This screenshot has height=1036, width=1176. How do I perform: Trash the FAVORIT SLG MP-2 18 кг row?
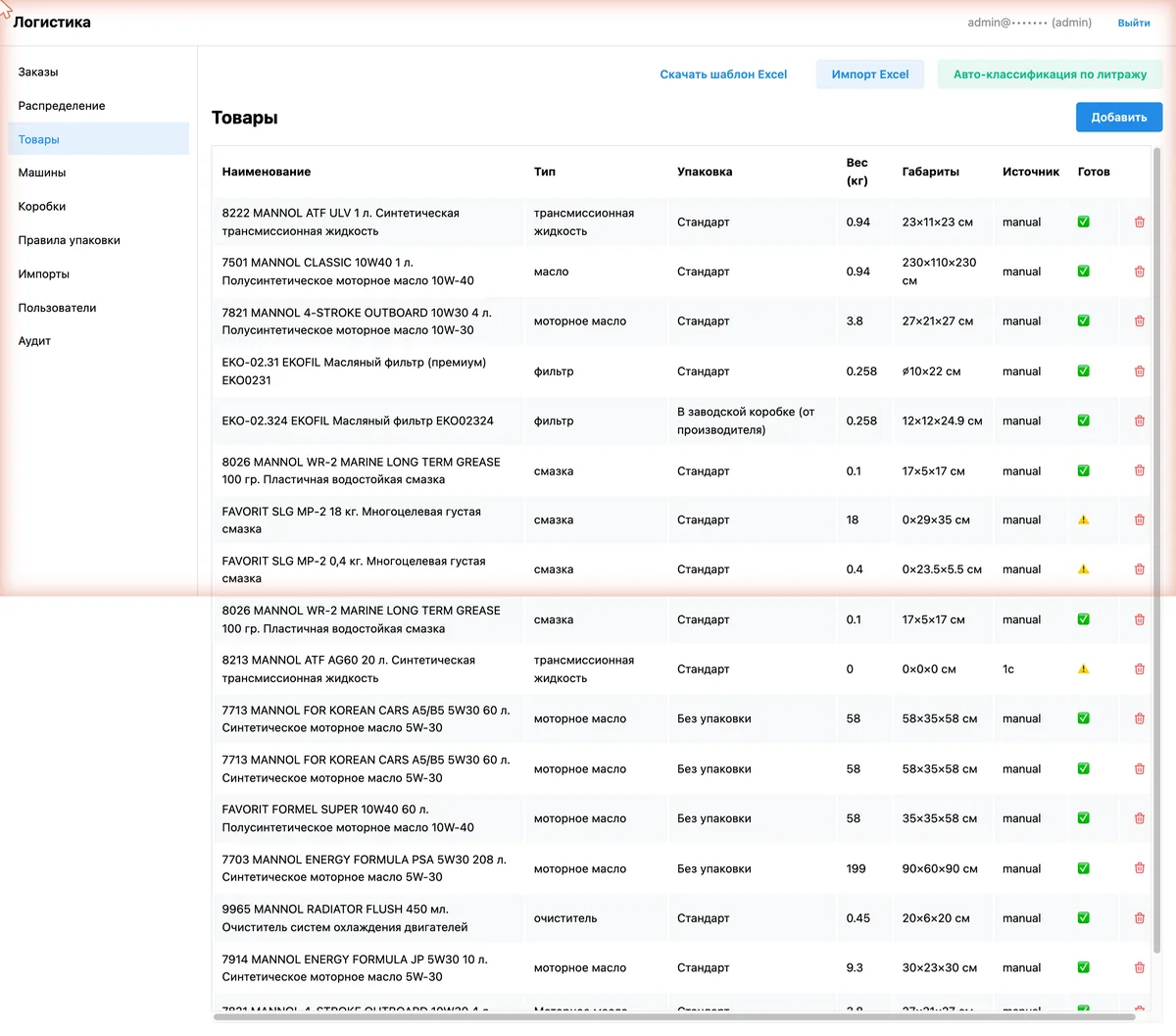point(1139,520)
